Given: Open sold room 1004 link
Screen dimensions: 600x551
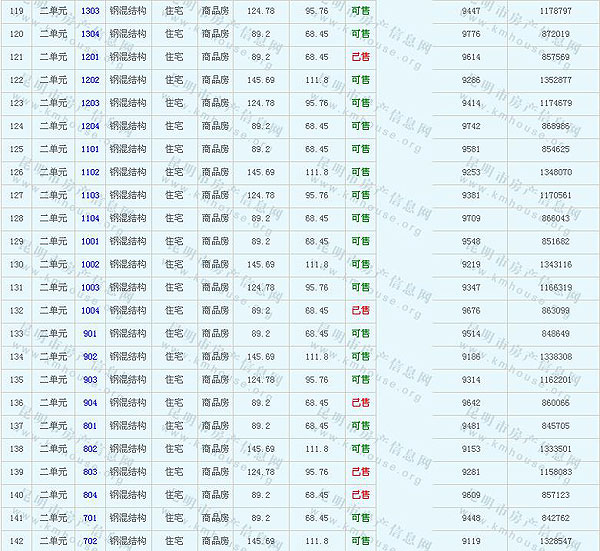Looking at the screenshot, I should [90, 310].
